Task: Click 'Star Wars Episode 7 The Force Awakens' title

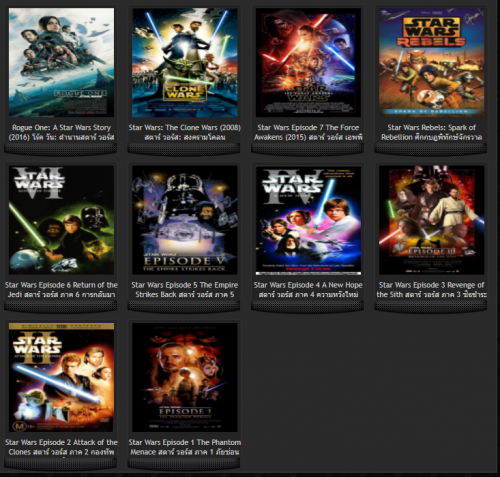Action: 308,132
